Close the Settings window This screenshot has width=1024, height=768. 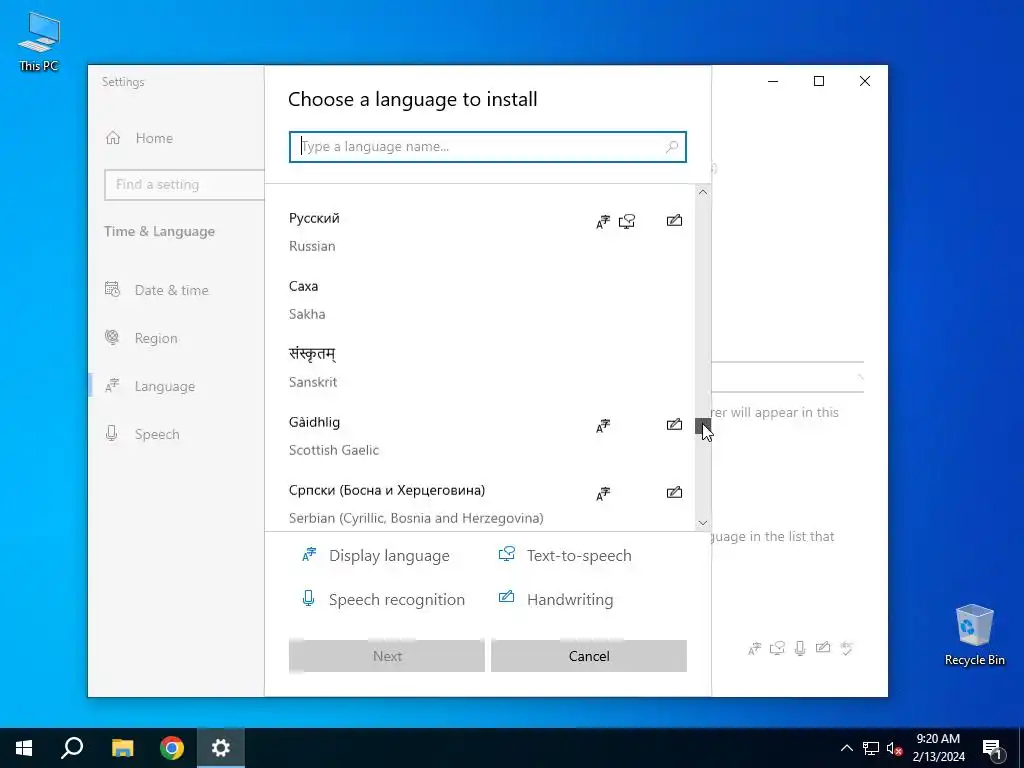865,81
